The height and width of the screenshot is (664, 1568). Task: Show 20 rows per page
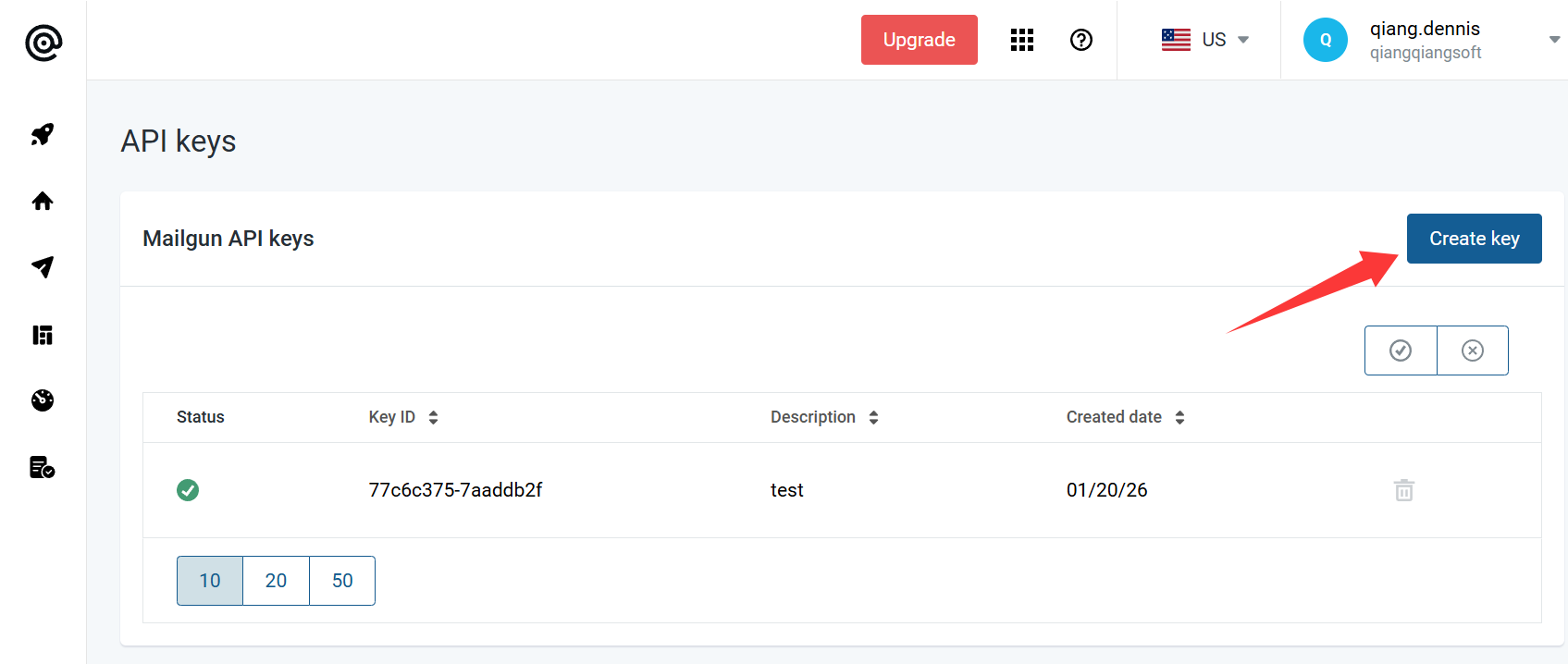[276, 581]
